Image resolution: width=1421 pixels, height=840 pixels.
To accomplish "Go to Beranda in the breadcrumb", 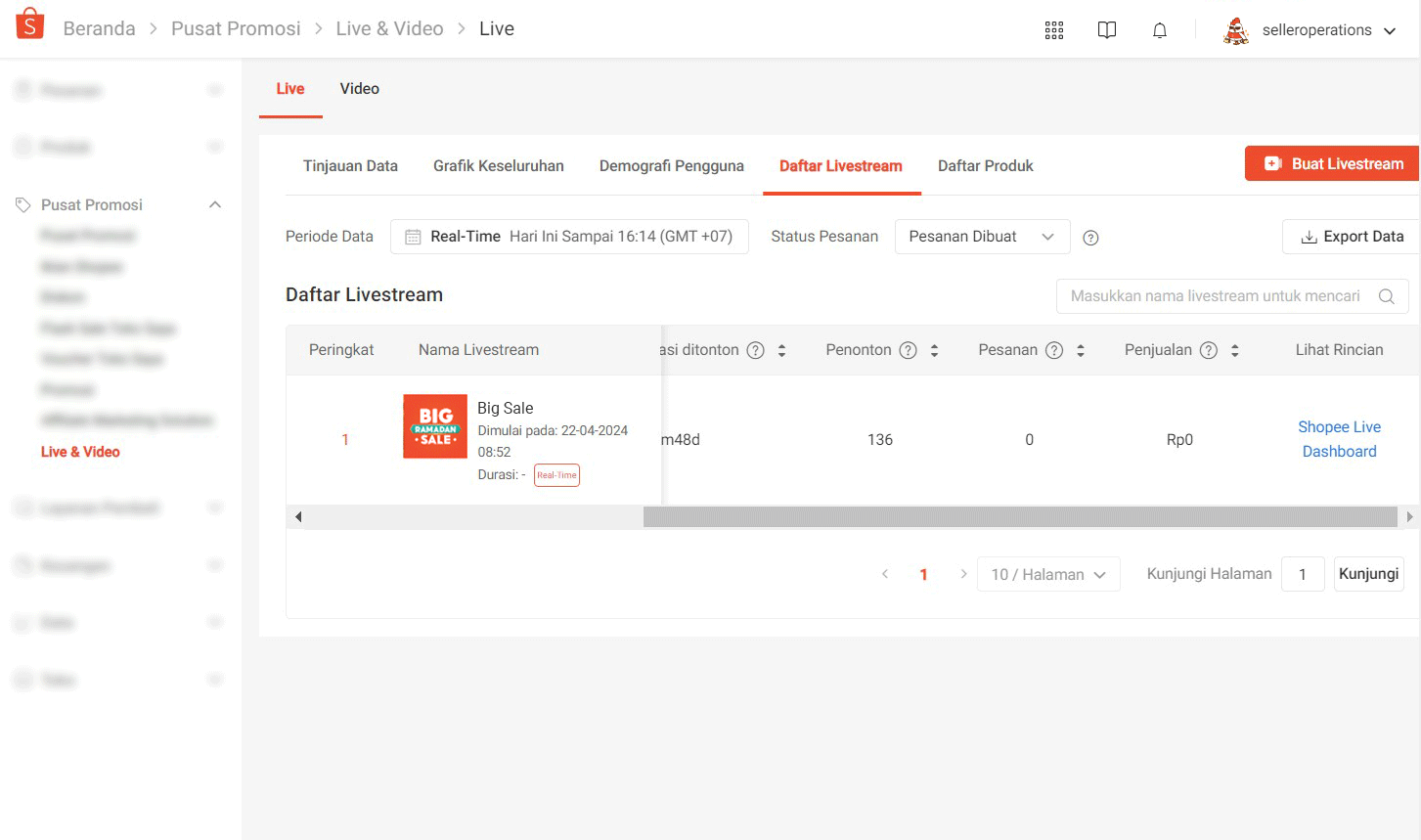I will (100, 29).
